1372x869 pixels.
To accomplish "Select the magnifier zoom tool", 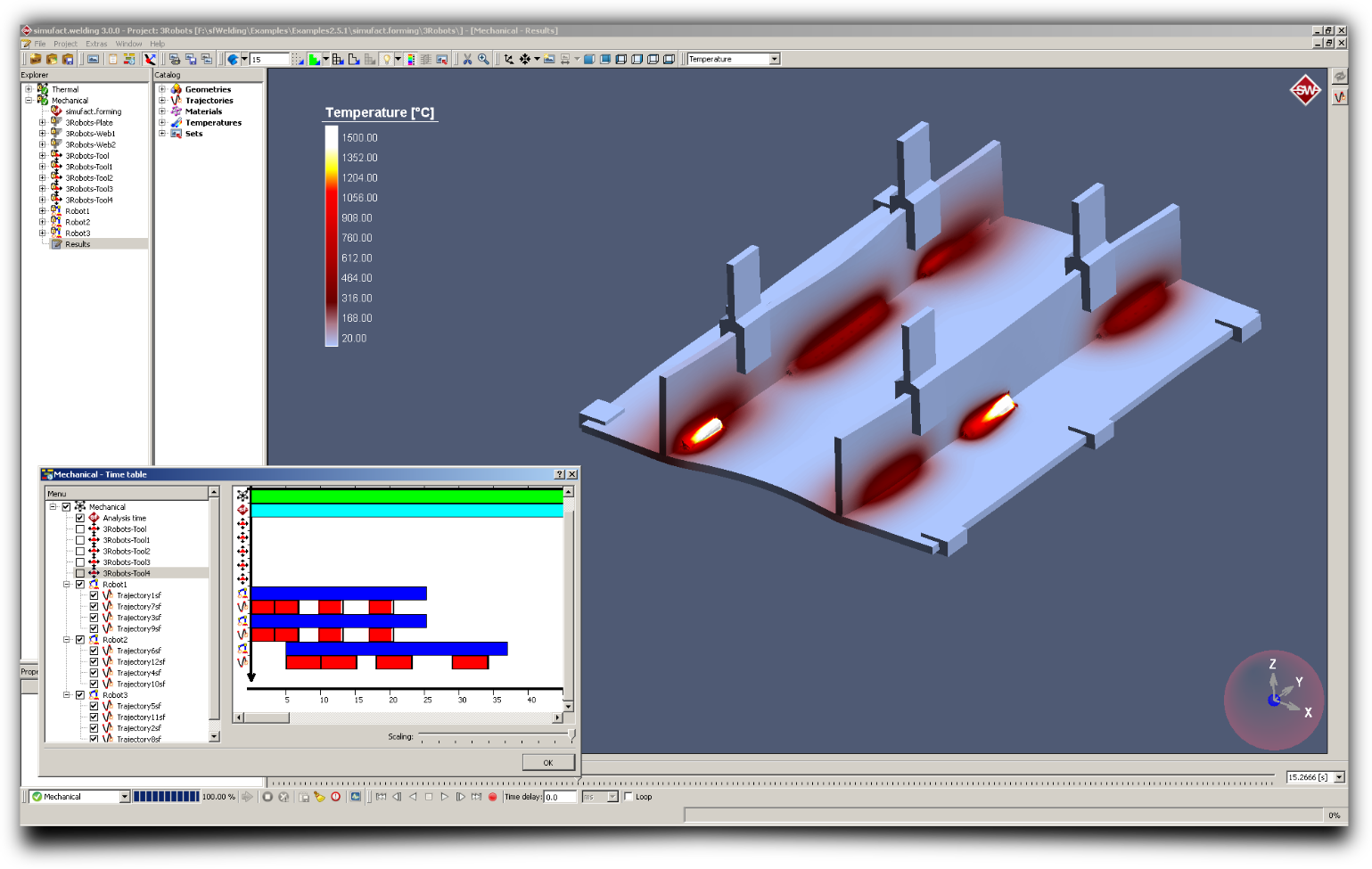I will (x=483, y=60).
